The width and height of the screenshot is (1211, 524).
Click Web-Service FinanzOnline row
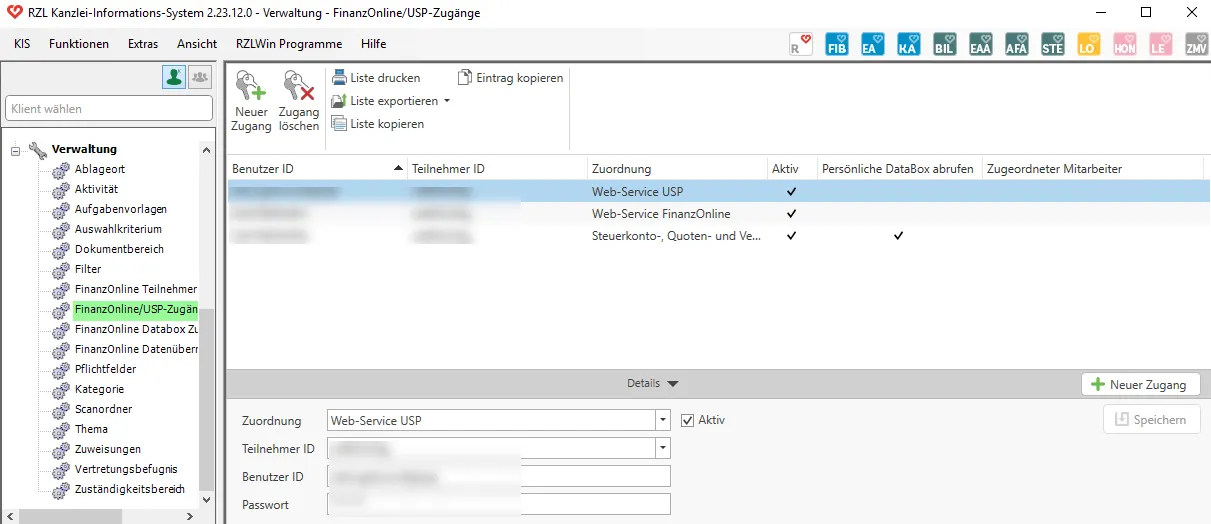(718, 213)
